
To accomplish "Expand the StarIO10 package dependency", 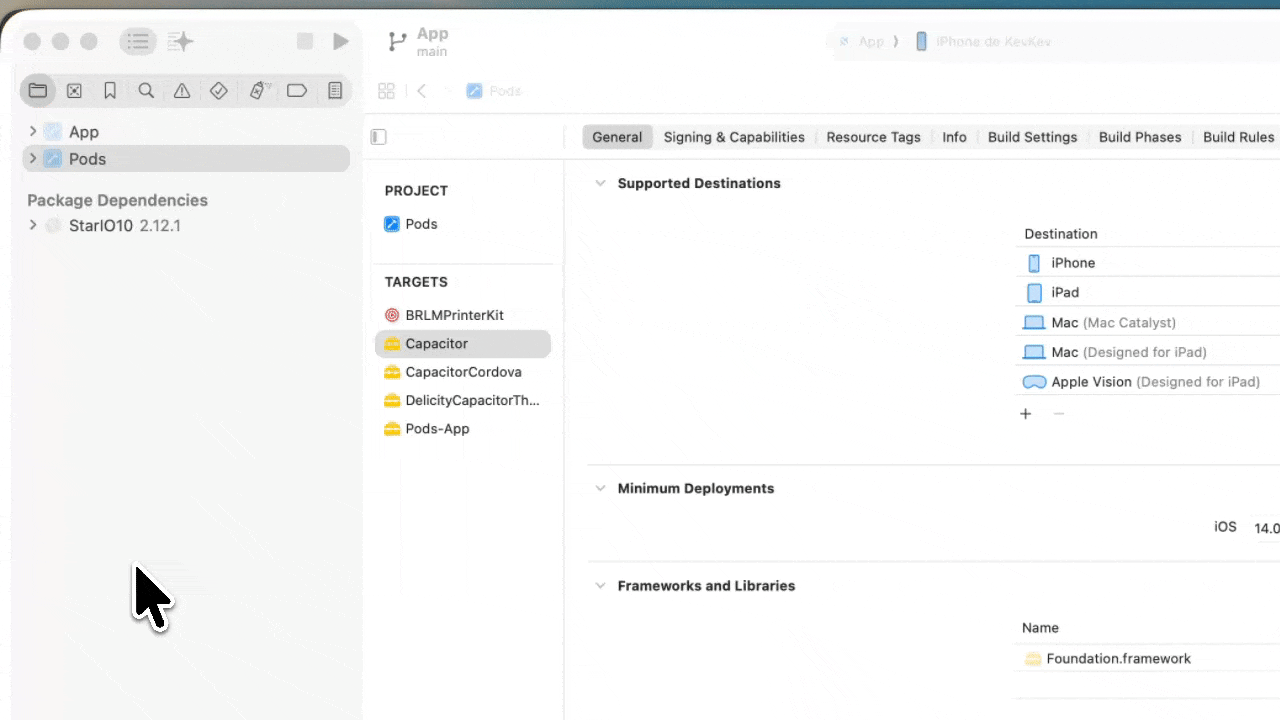I will [33, 225].
